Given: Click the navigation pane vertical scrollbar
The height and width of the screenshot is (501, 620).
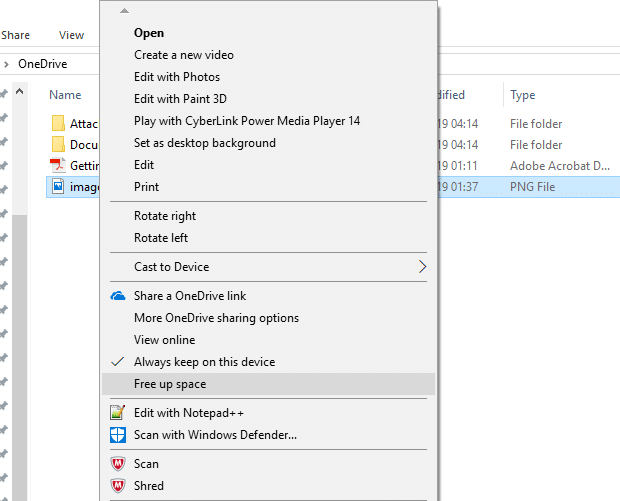Looking at the screenshot, I should point(20,300).
